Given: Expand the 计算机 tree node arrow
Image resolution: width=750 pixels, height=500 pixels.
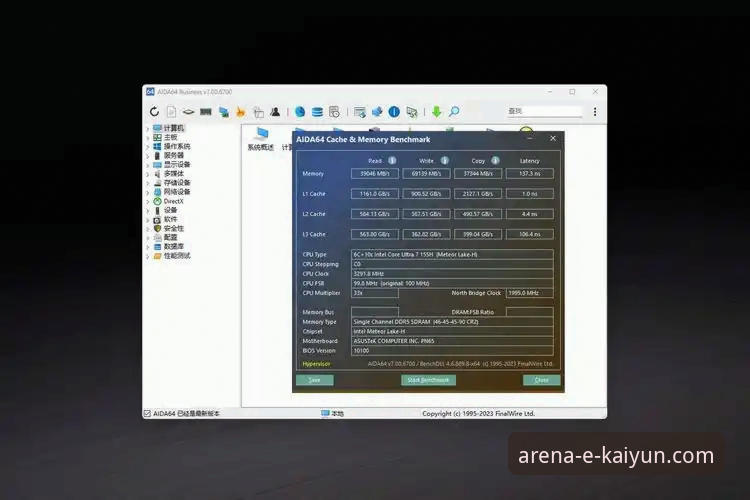Looking at the screenshot, I should tap(148, 128).
